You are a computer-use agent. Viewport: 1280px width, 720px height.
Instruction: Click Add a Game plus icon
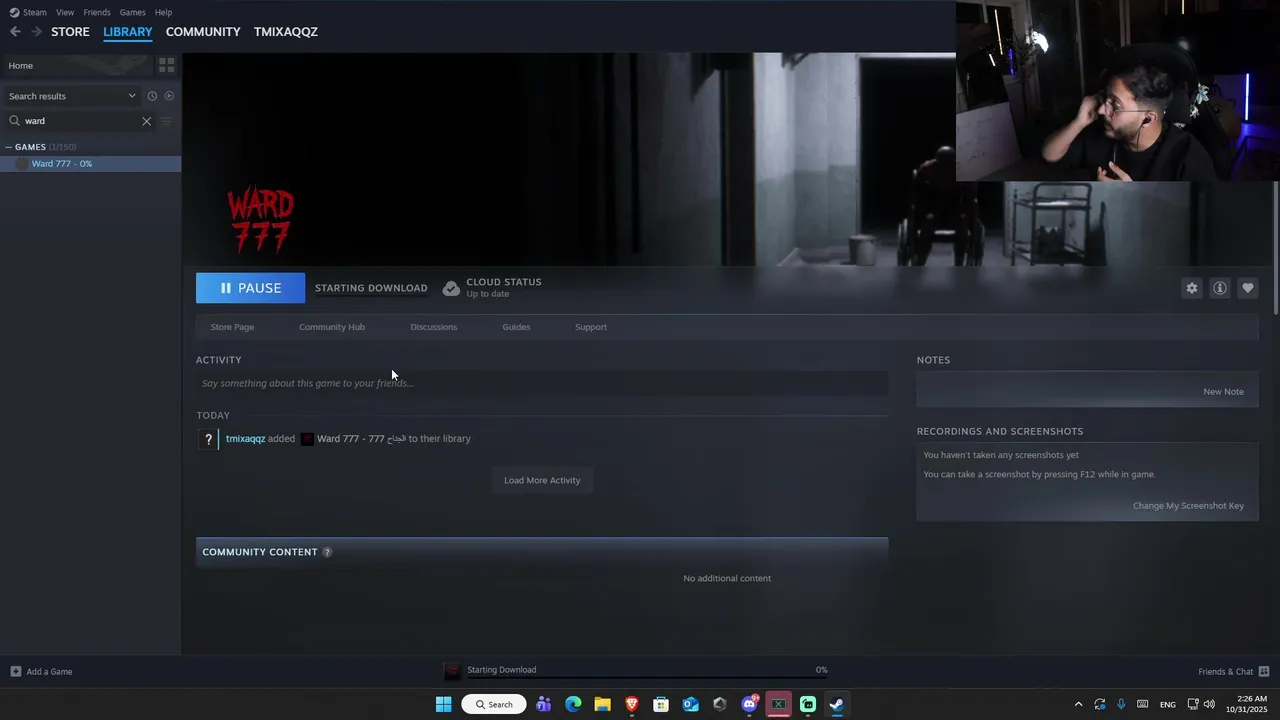coord(16,671)
